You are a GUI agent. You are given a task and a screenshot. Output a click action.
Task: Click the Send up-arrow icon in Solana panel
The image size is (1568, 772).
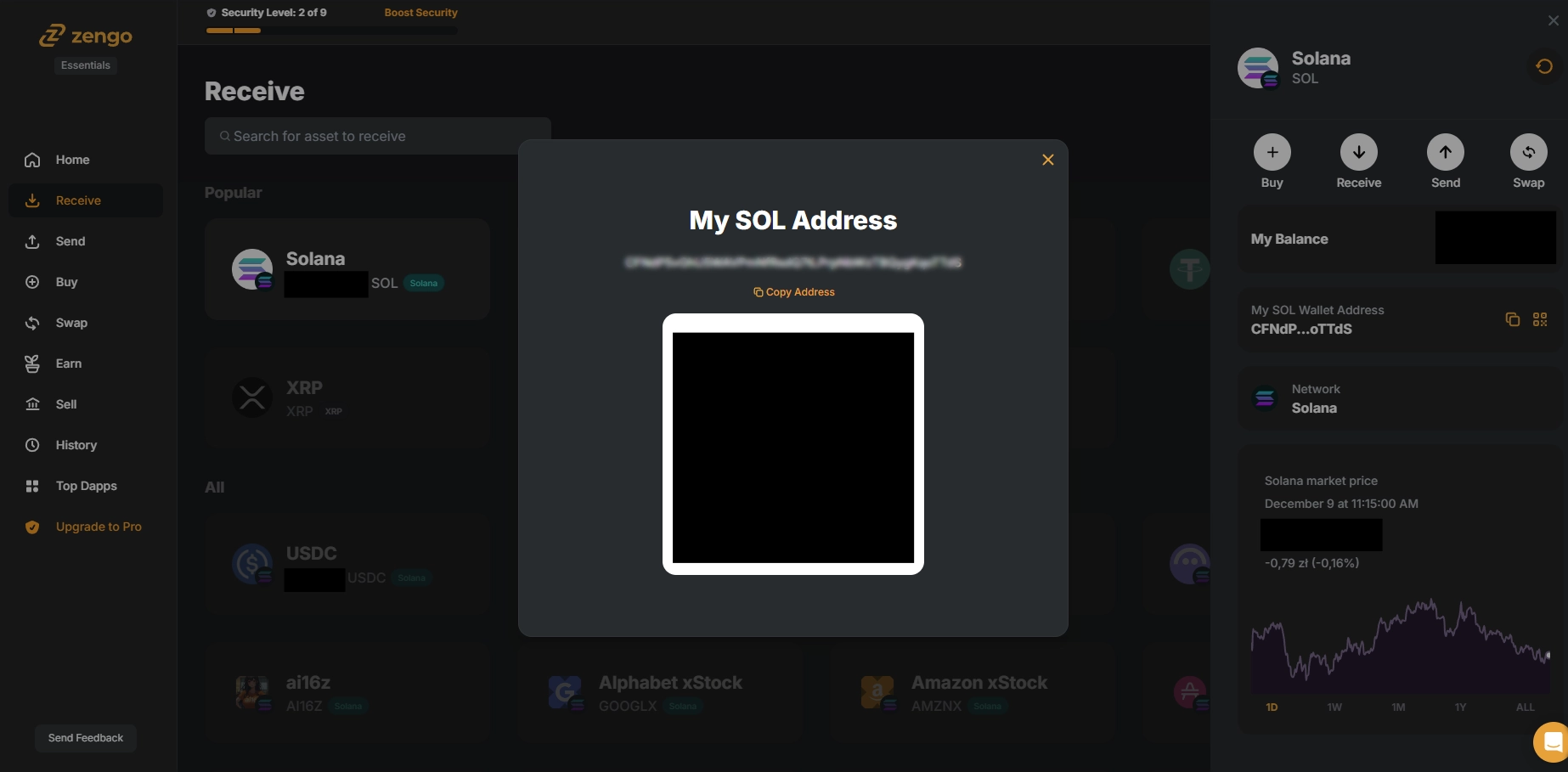tap(1445, 153)
